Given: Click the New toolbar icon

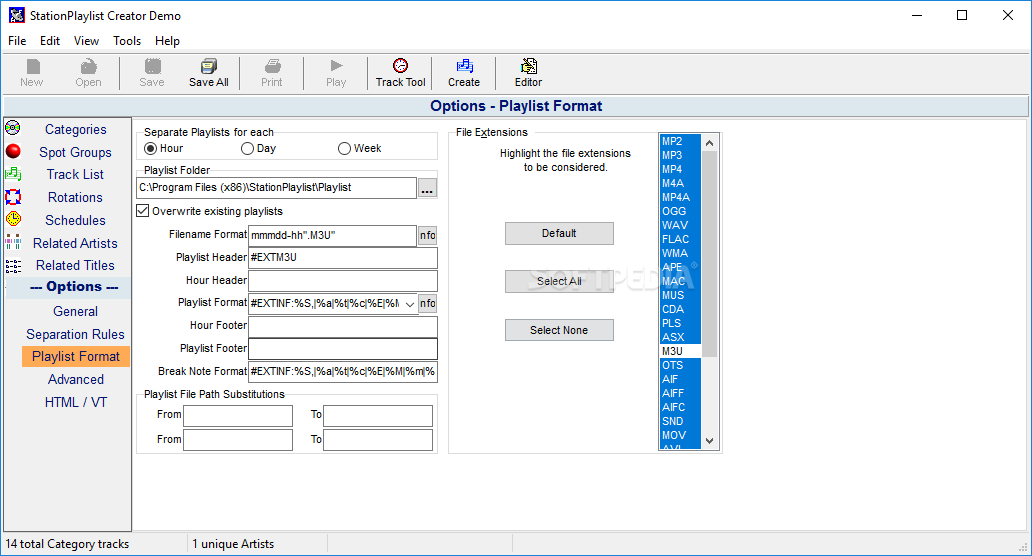Looking at the screenshot, I should coord(32,66).
